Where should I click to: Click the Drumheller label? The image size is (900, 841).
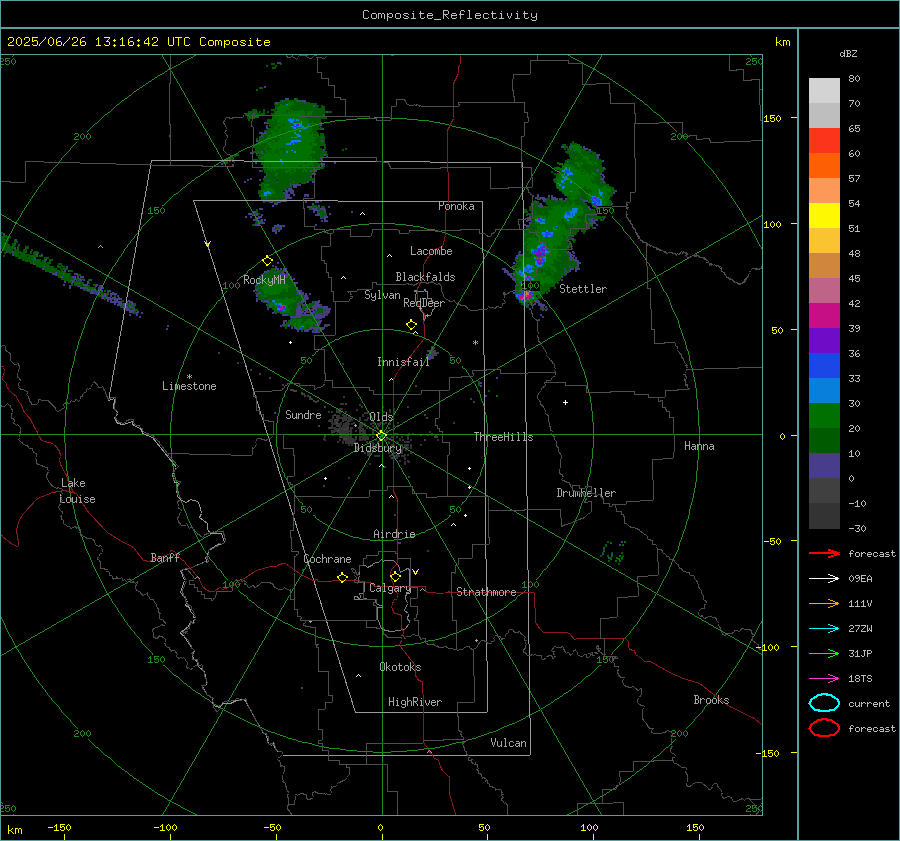[586, 493]
